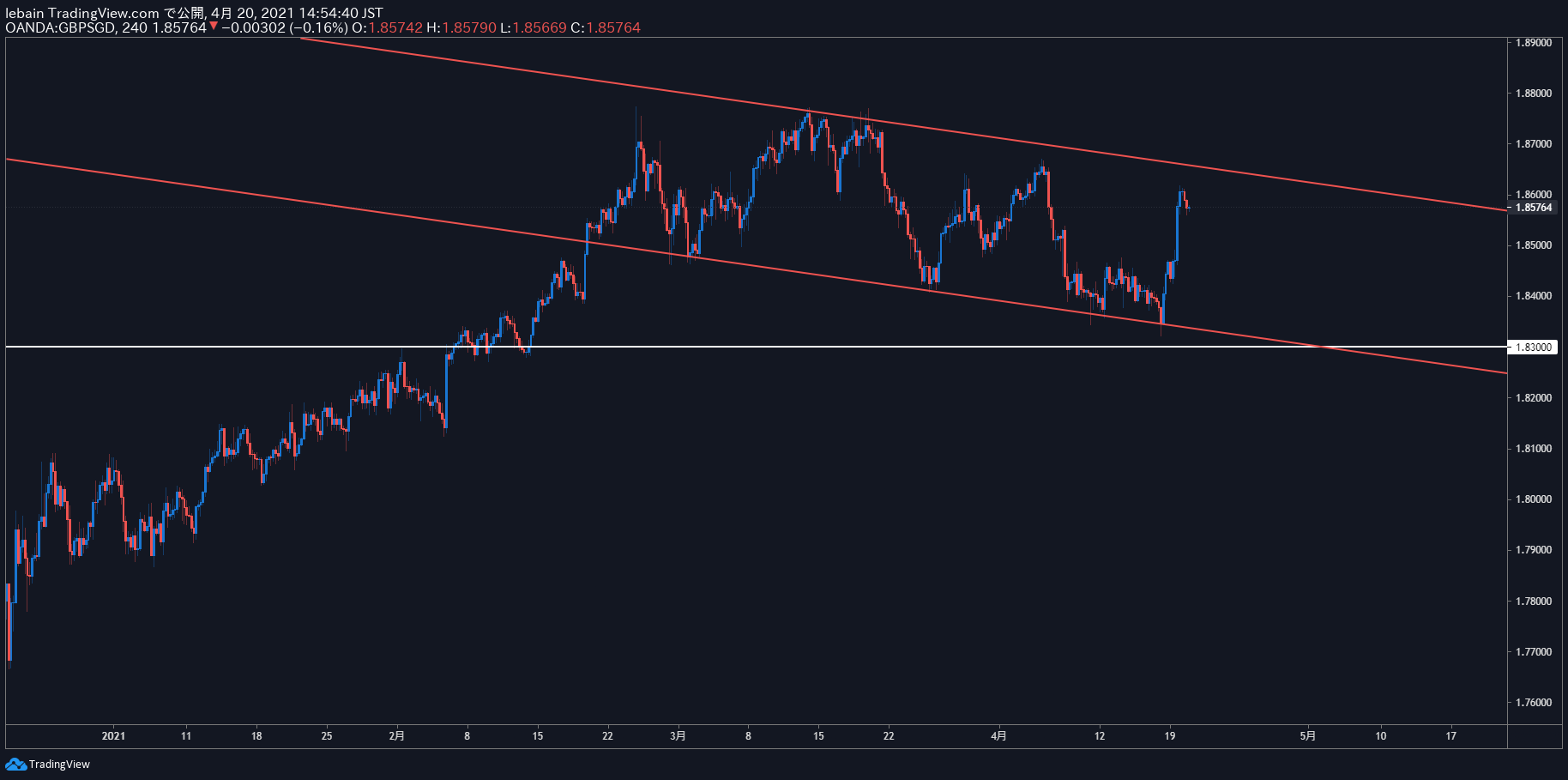Viewport: 1568px width, 780px height.
Task: Click the close value C:1.85764
Action: [x=606, y=27]
